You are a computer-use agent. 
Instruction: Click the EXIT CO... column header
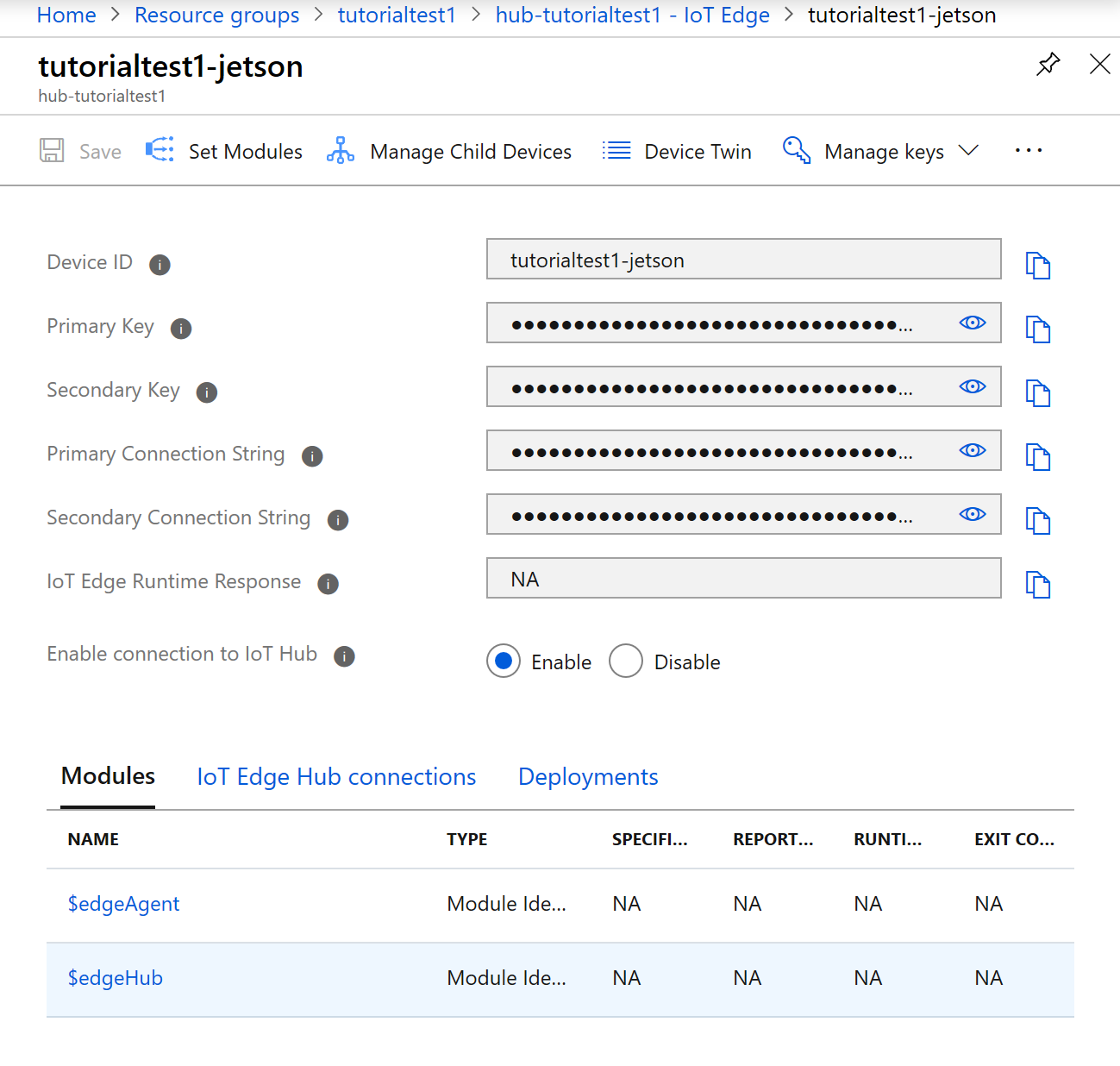pos(1015,839)
